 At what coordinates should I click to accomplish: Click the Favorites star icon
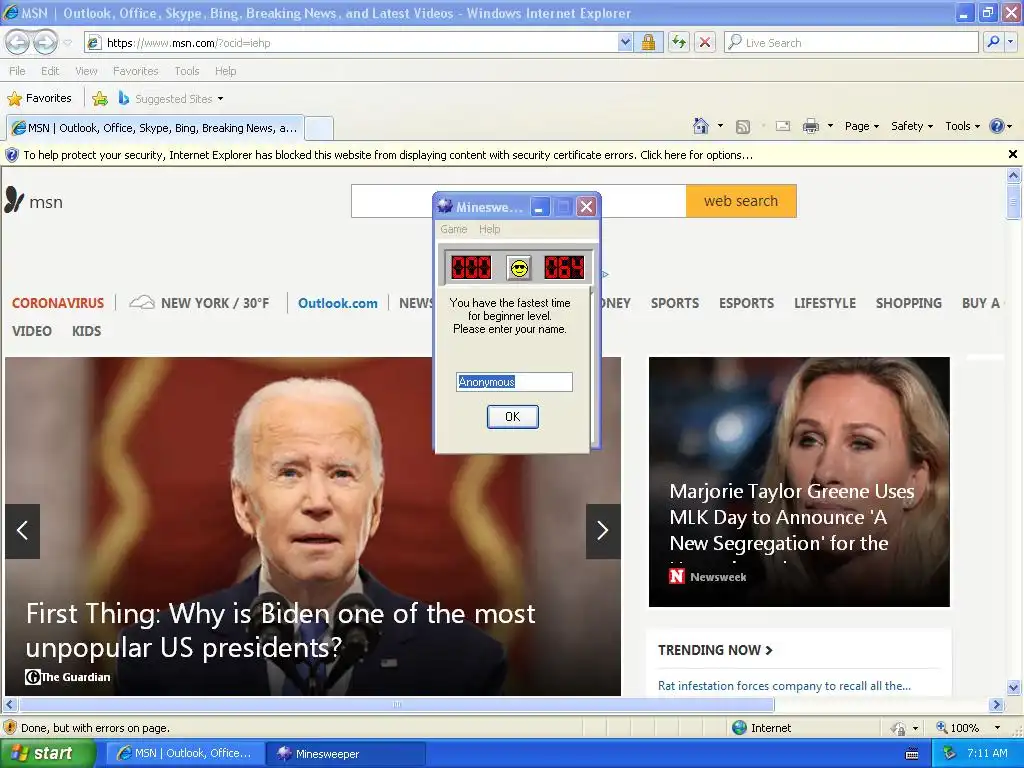[x=14, y=99]
